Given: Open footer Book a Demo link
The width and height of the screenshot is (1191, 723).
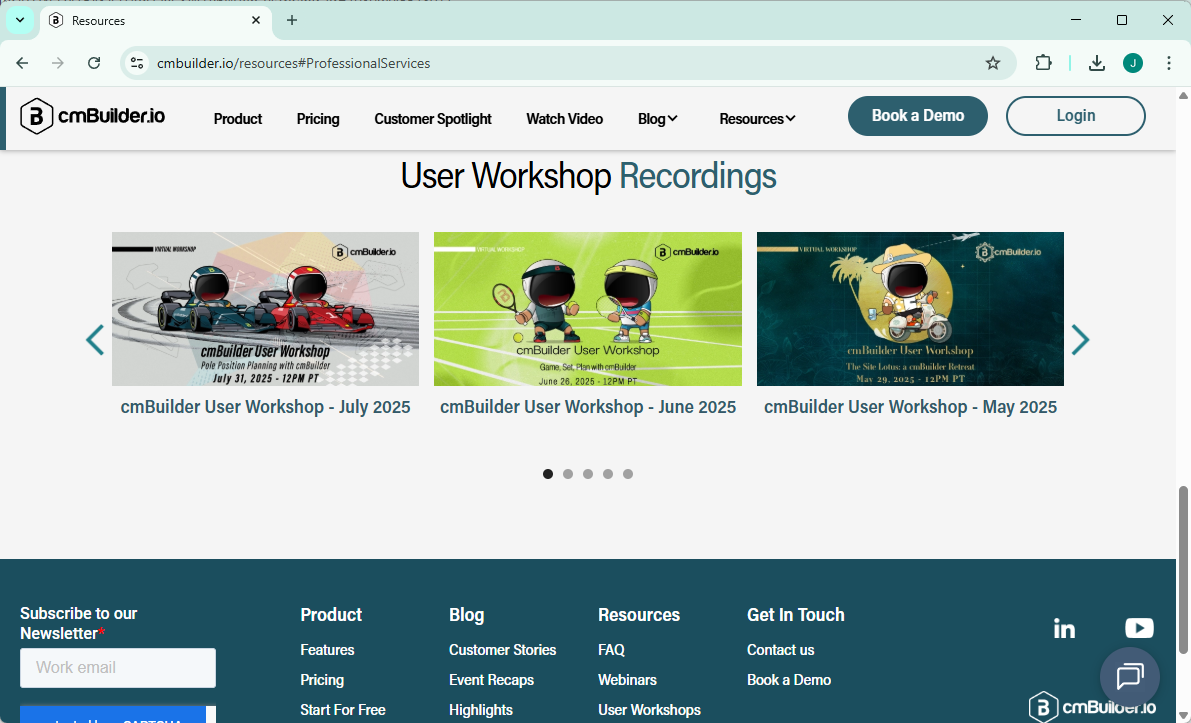Looking at the screenshot, I should tap(788, 680).
